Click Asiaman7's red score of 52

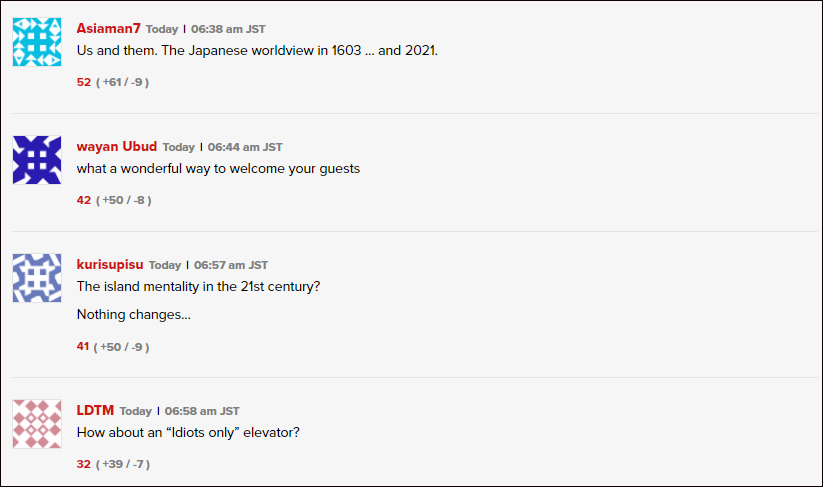84,82
